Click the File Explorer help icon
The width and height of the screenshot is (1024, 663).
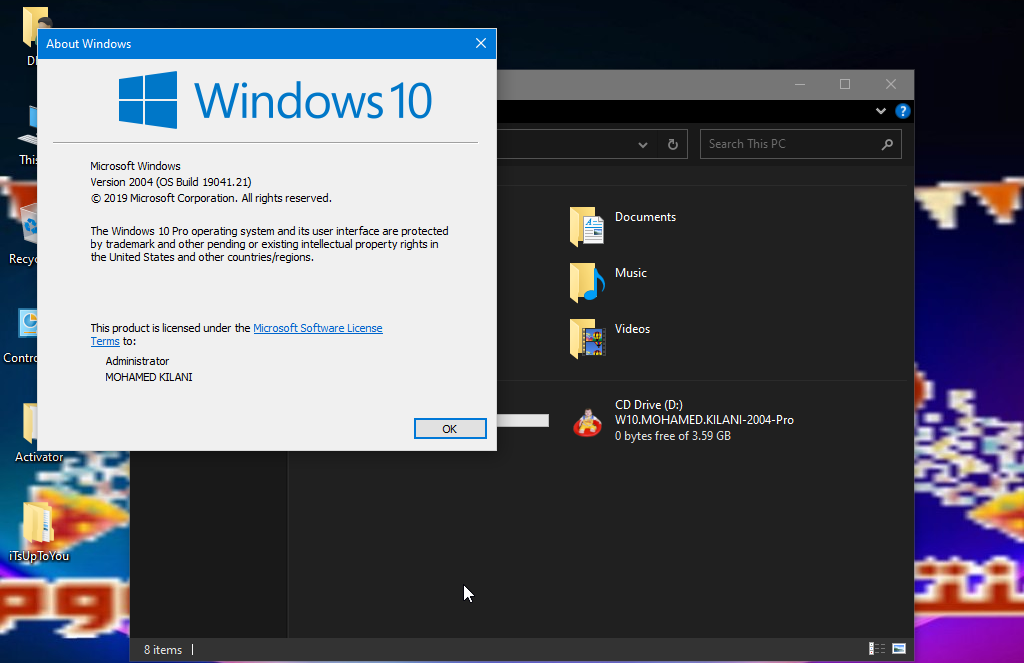[x=903, y=111]
